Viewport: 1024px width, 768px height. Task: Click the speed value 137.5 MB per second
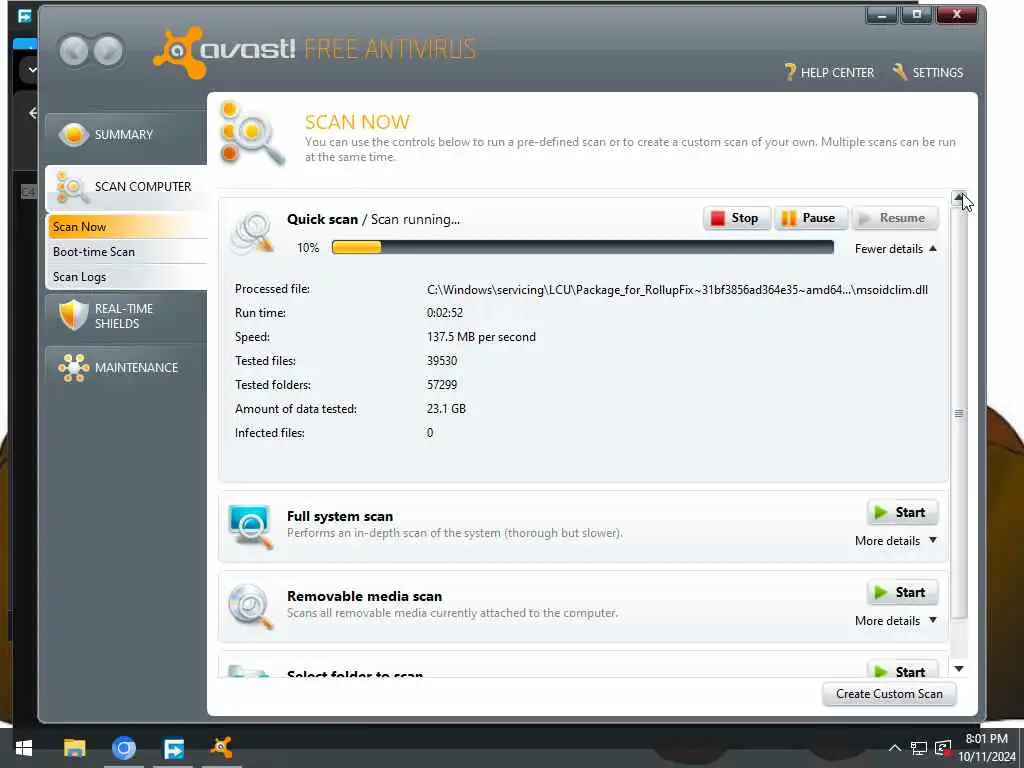481,337
